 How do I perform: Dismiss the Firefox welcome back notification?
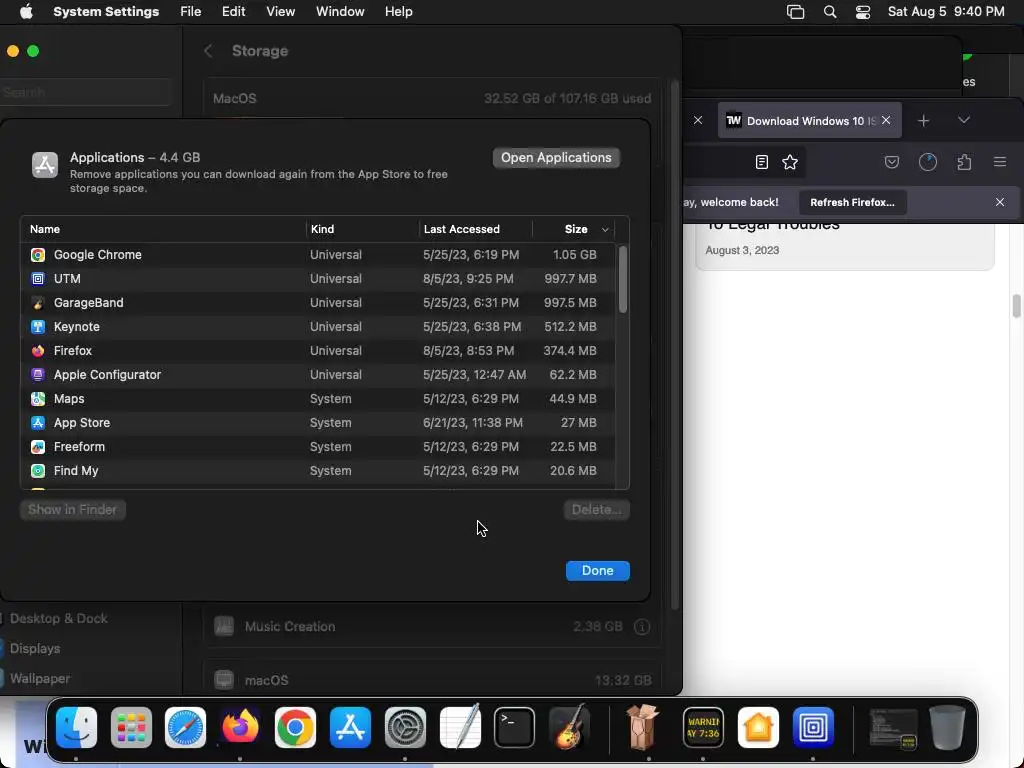(1000, 202)
